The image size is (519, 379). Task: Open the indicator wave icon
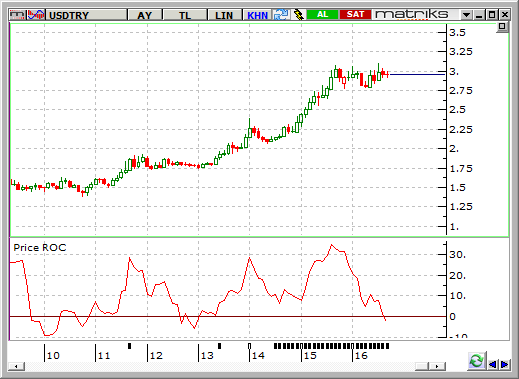click(36, 15)
